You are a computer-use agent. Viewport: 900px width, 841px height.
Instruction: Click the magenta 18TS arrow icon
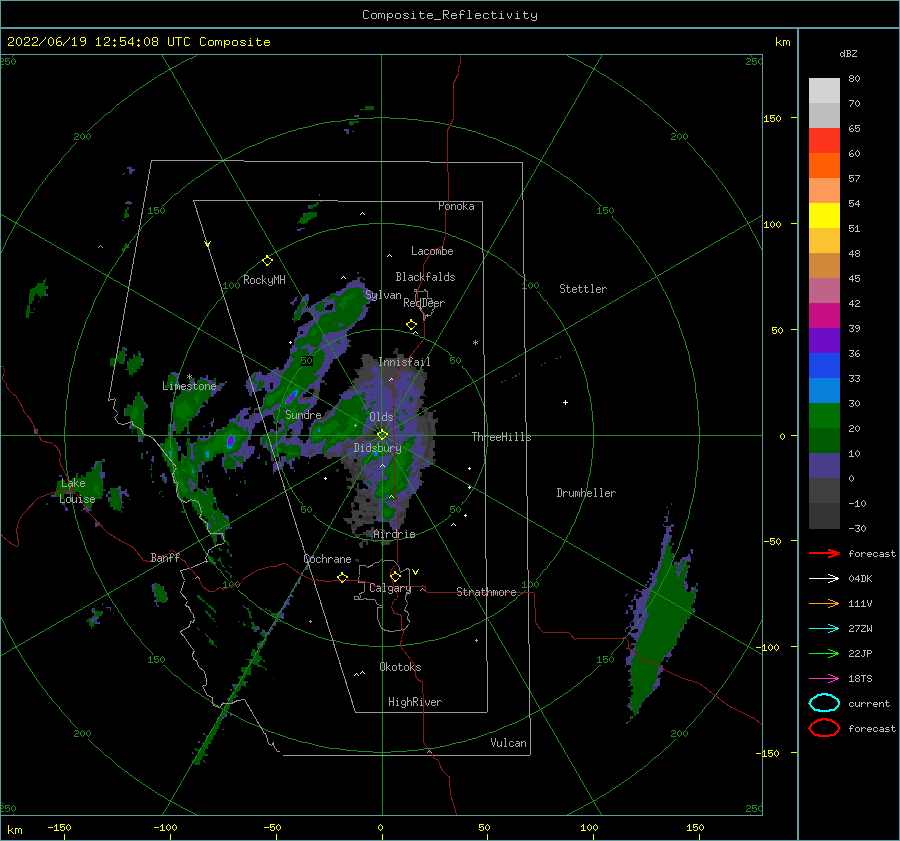(x=824, y=679)
